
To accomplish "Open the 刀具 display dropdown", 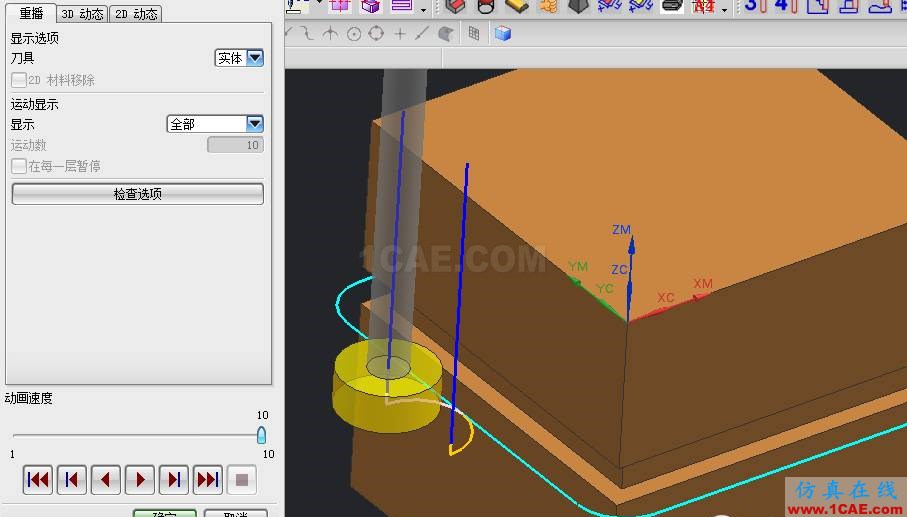I will 239,58.
